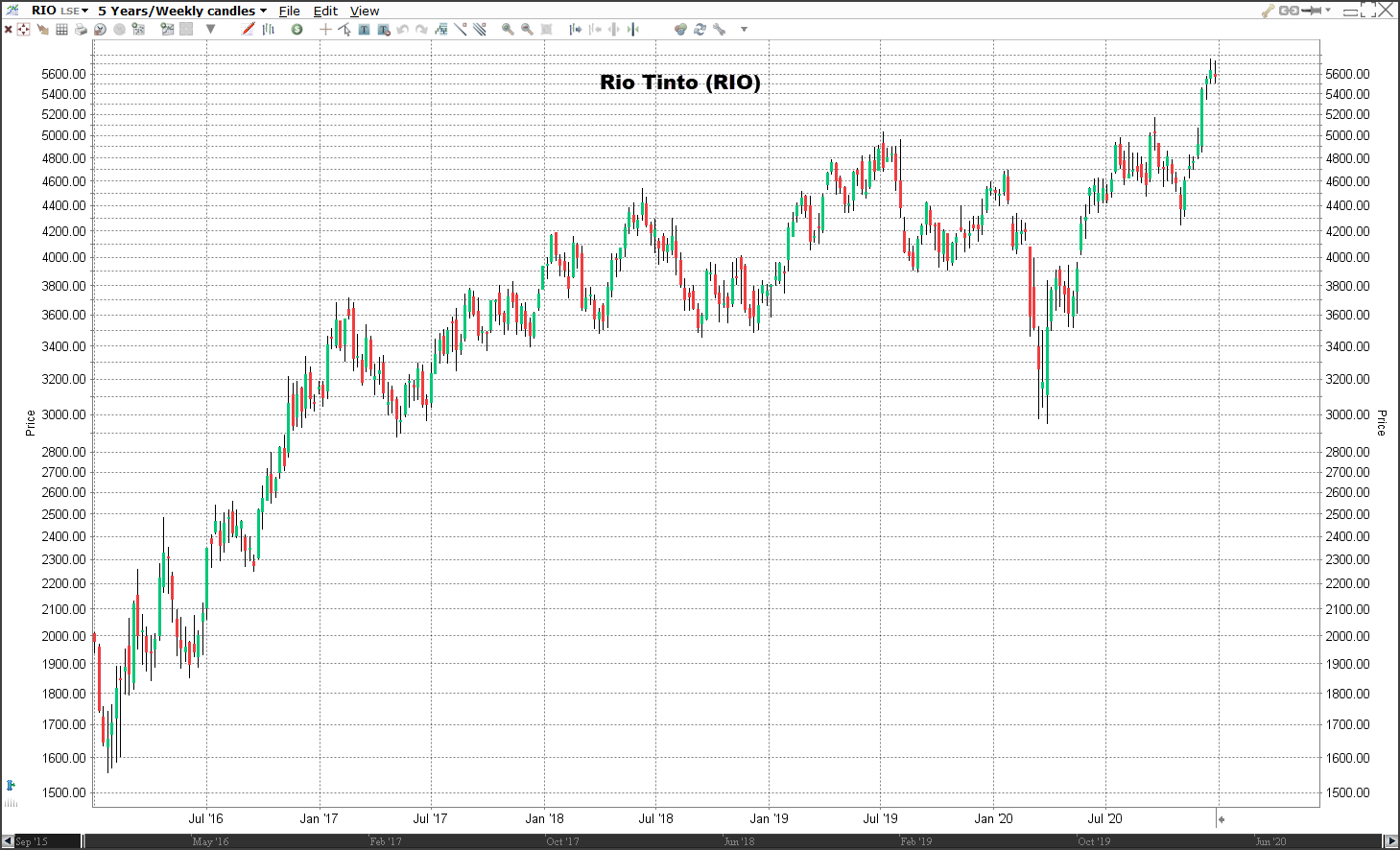
Task: Open the wrench settings icon in toolbar
Action: point(720,30)
